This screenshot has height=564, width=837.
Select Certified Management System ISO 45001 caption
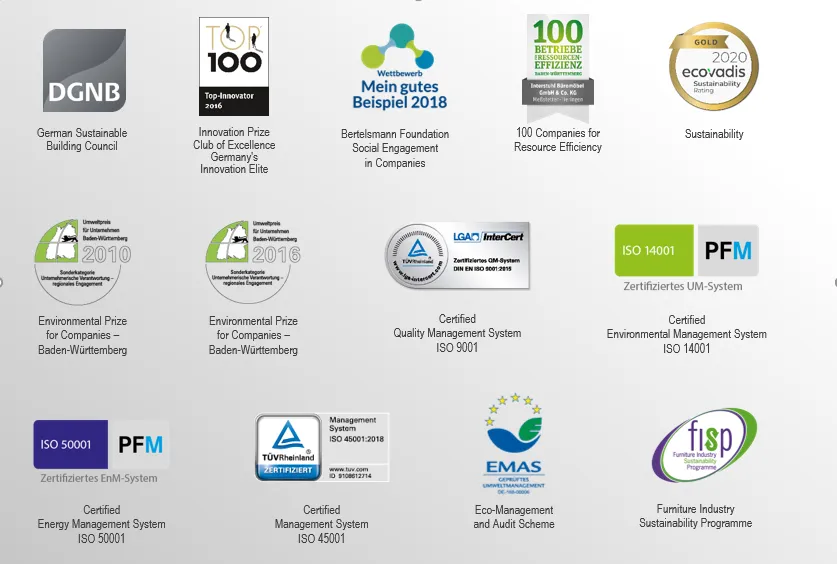(321, 524)
